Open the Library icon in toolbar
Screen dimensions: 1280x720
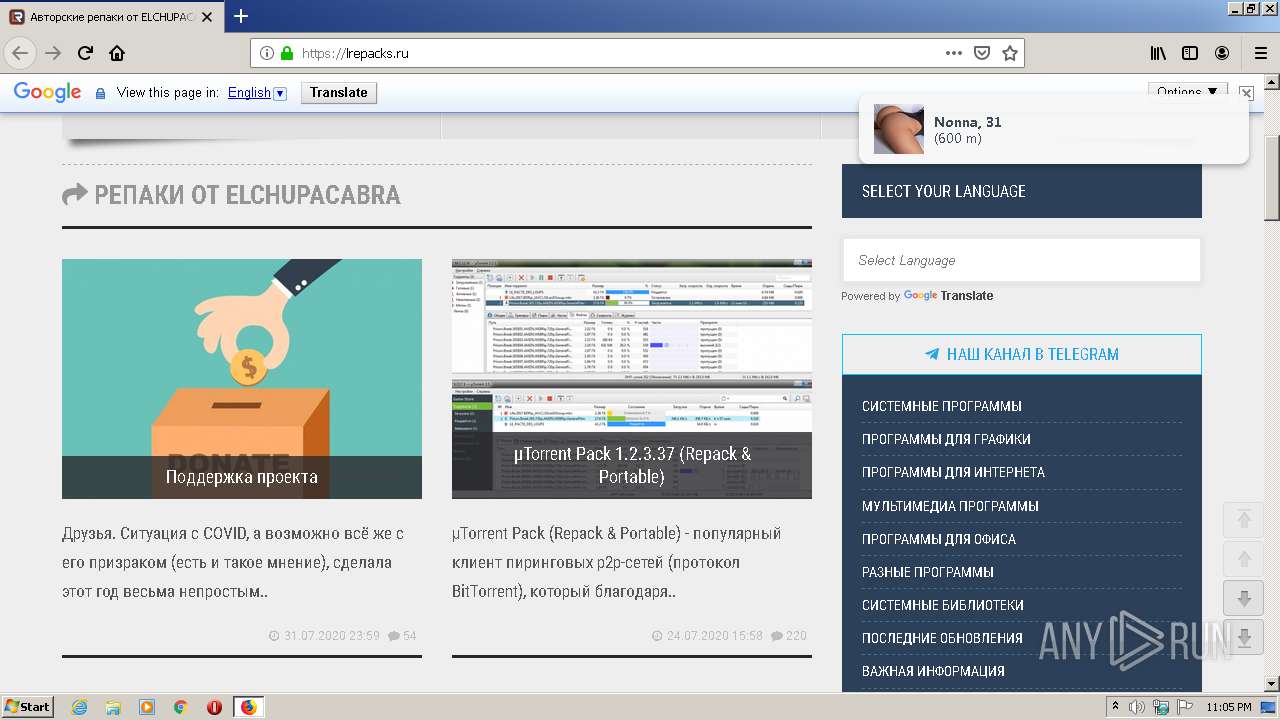click(1157, 53)
